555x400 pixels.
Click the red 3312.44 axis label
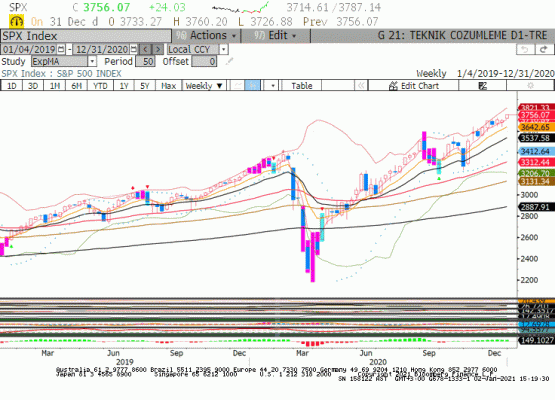point(536,162)
